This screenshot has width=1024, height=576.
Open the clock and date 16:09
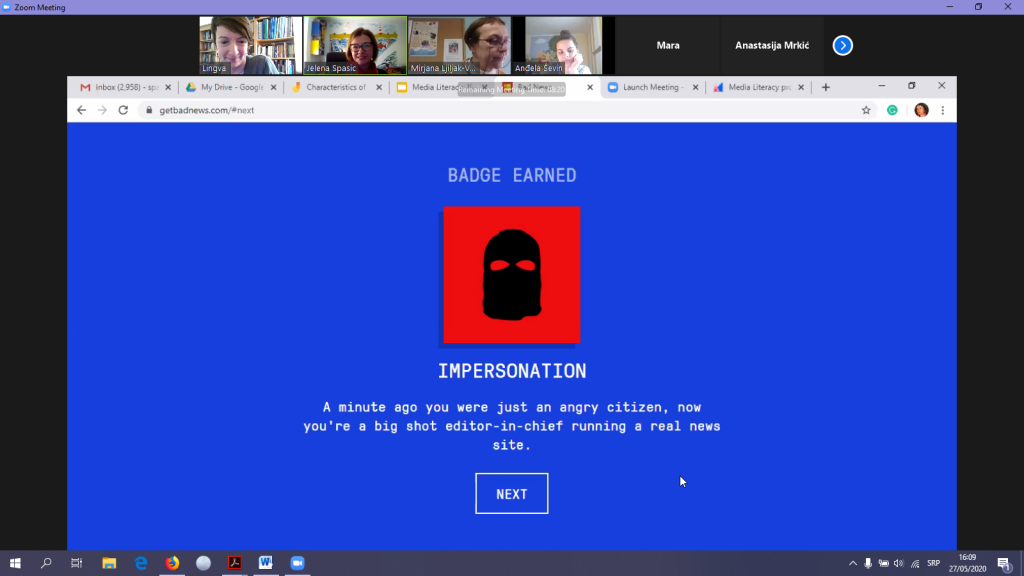[967, 563]
